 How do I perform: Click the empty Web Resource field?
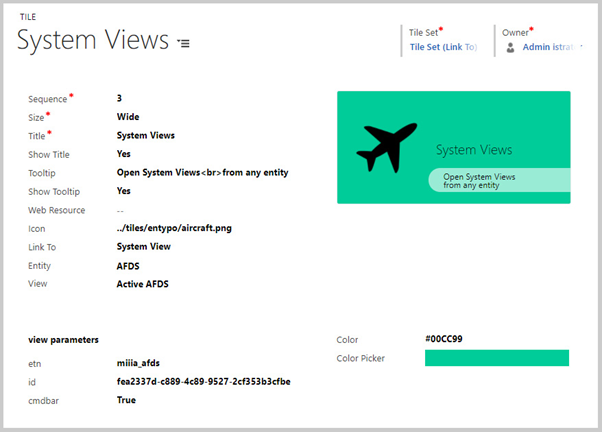coord(120,210)
